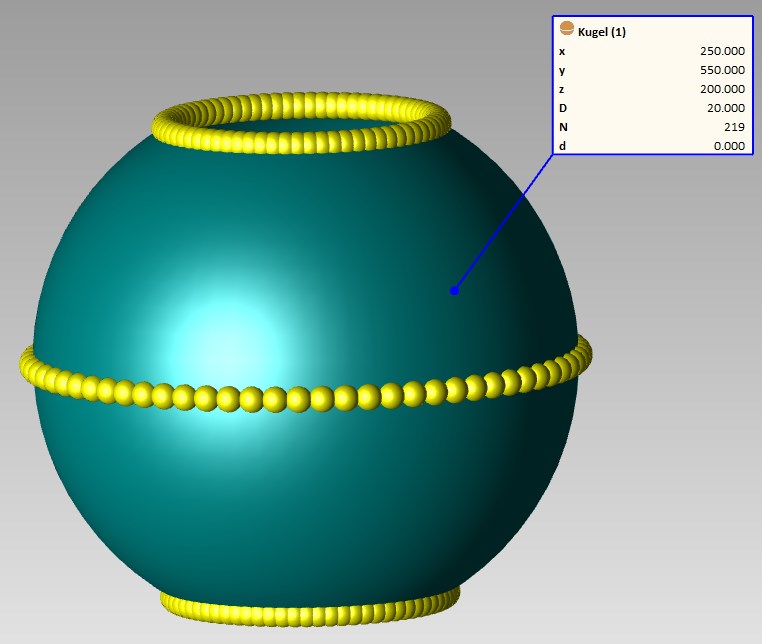Click the N parameter label
This screenshot has width=762, height=644.
pyautogui.click(x=562, y=127)
